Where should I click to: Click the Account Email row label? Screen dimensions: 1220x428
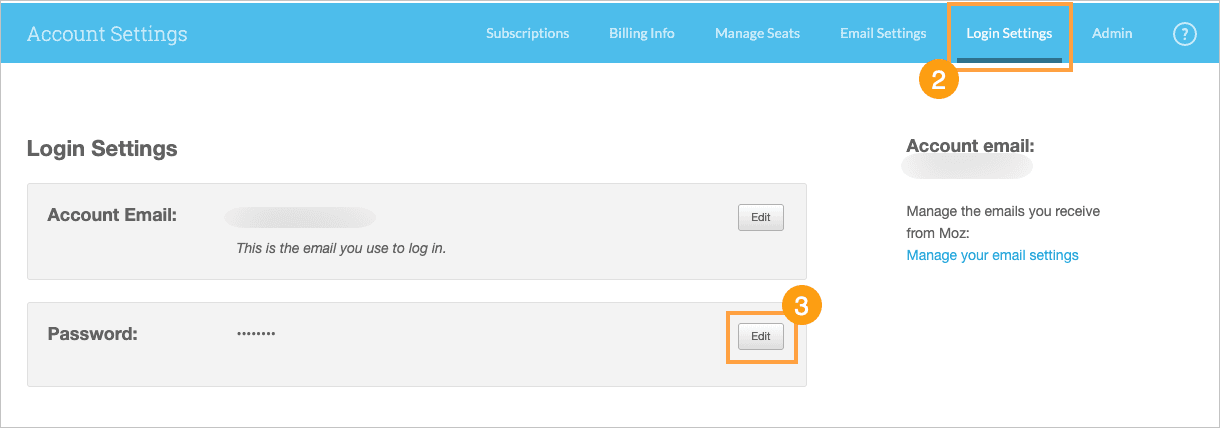pos(112,215)
